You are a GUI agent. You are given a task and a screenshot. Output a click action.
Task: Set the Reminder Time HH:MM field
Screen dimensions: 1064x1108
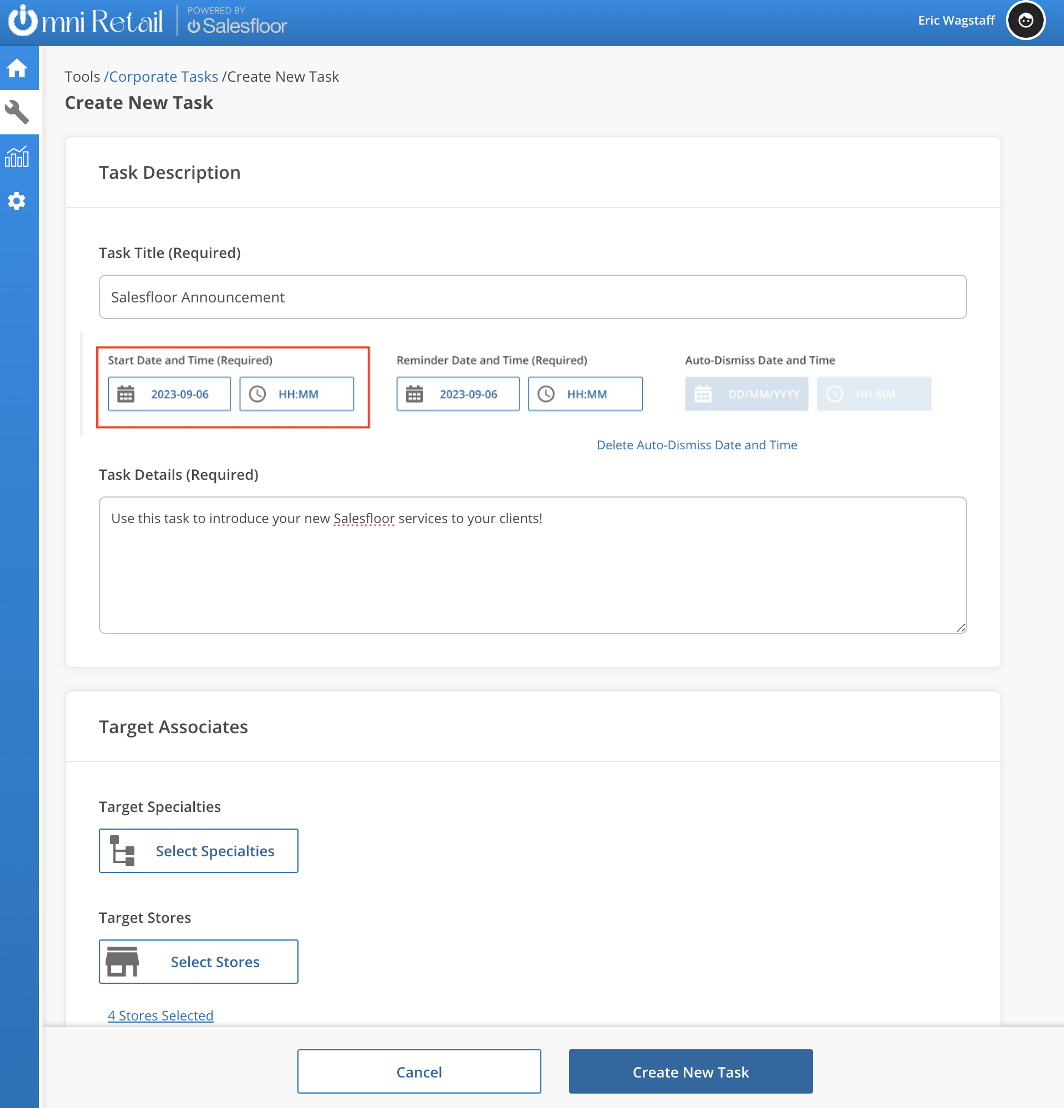[586, 394]
